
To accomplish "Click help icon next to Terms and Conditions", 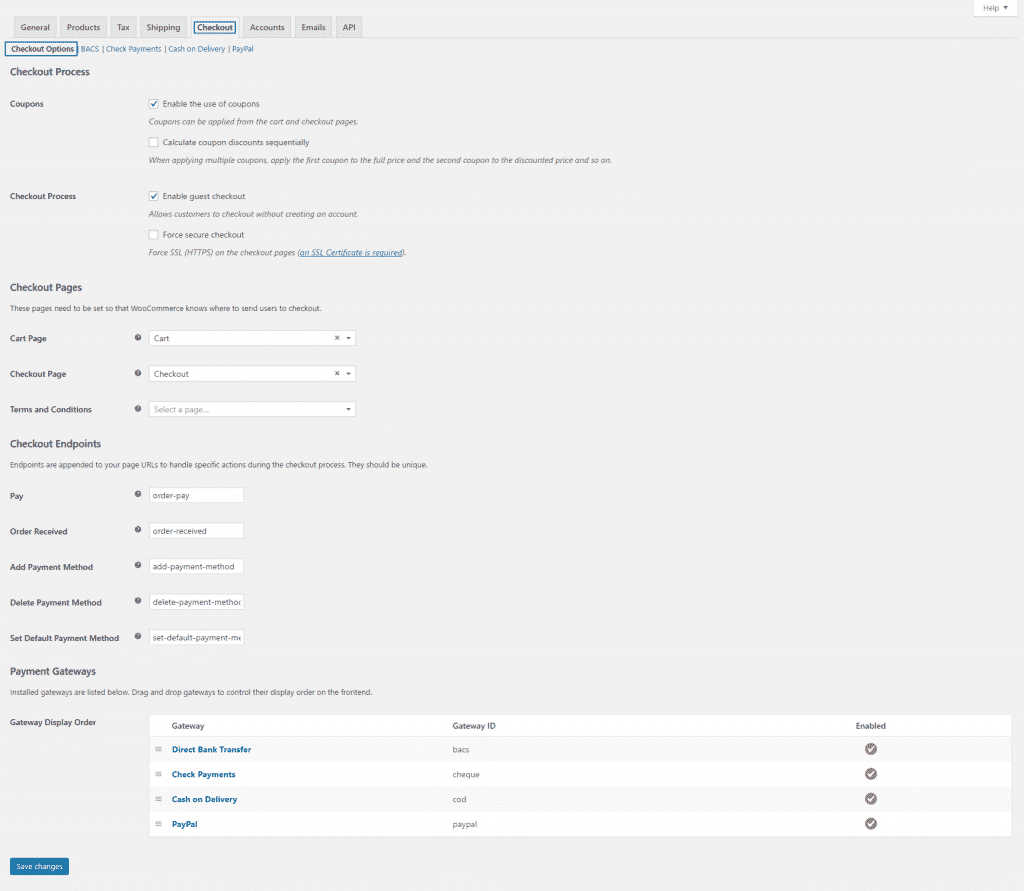I will 138,409.
